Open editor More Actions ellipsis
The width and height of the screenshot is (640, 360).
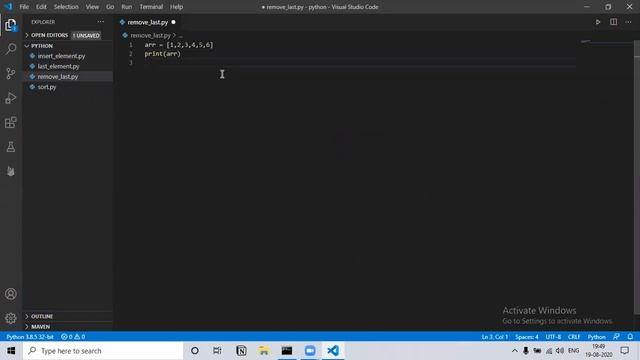point(629,22)
